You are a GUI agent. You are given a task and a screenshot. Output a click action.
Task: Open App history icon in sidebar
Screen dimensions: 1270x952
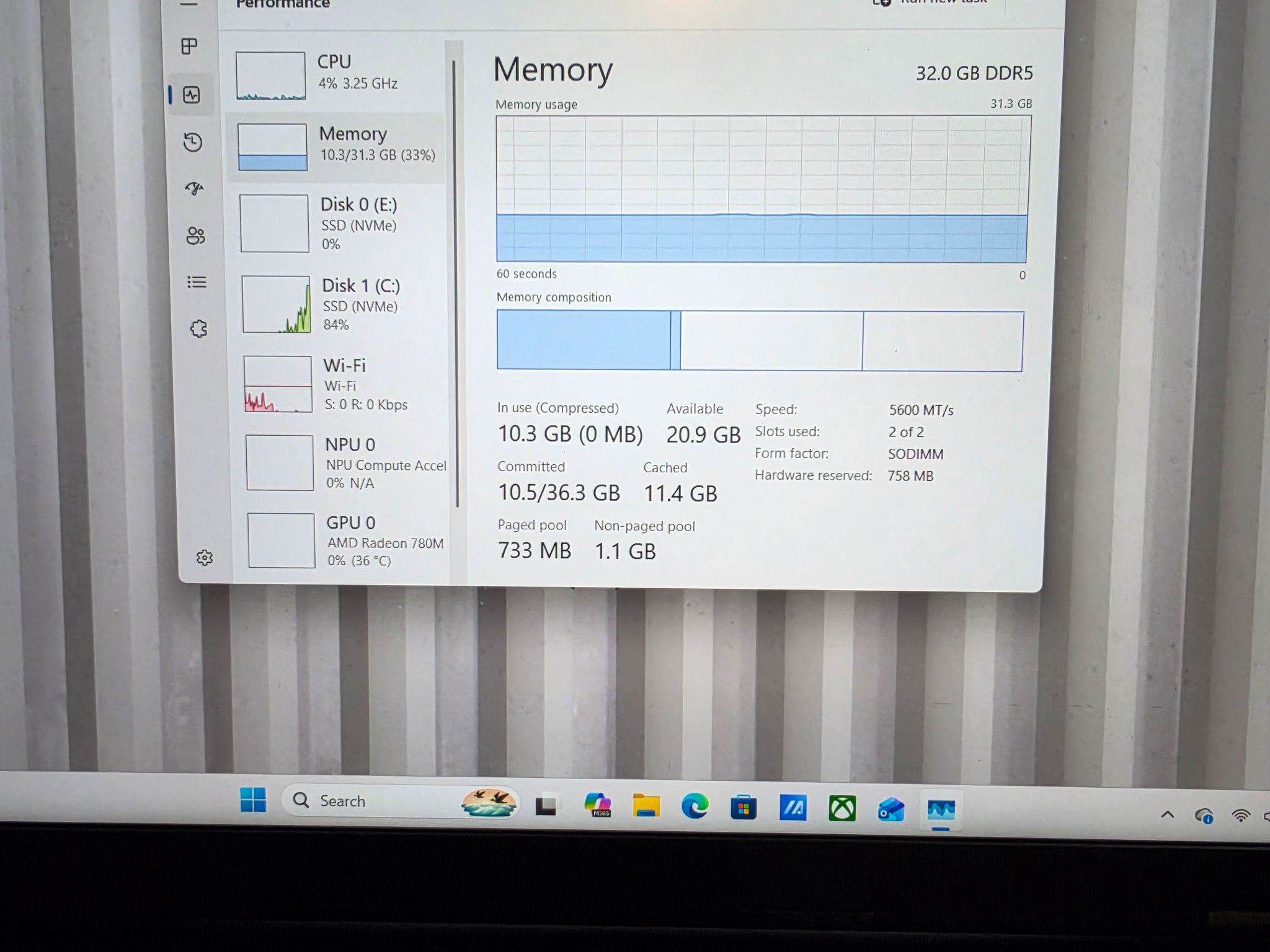point(193,142)
